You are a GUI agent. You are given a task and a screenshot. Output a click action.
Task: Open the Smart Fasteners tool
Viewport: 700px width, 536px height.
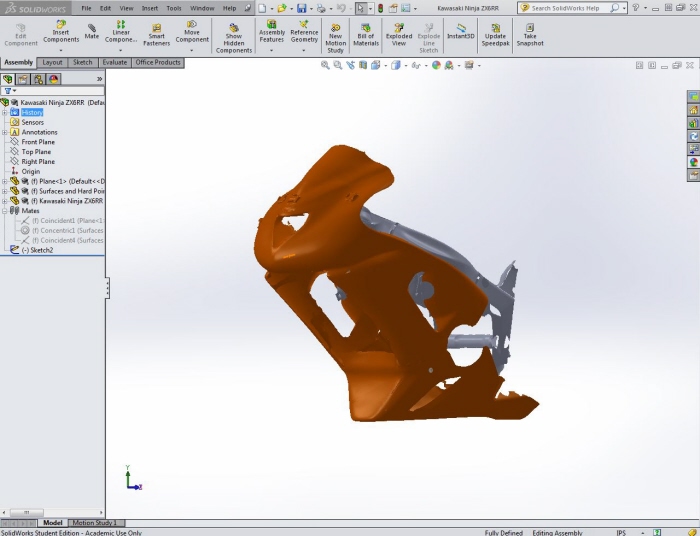pyautogui.click(x=156, y=35)
